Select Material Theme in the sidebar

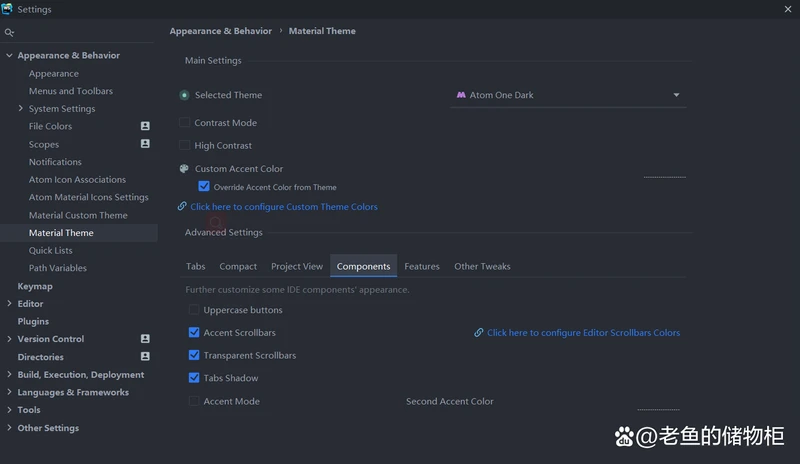[x=79, y=233]
